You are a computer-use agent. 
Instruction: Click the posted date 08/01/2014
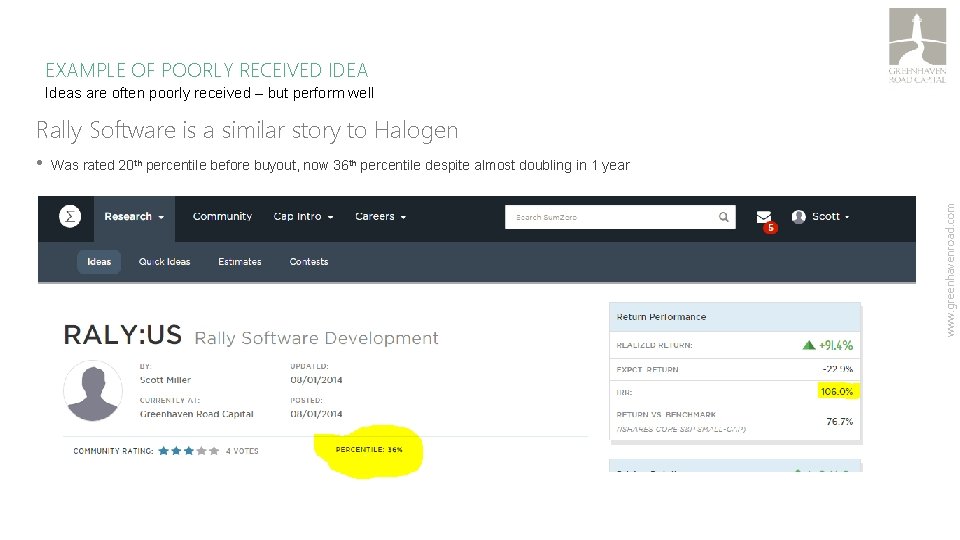pos(316,414)
